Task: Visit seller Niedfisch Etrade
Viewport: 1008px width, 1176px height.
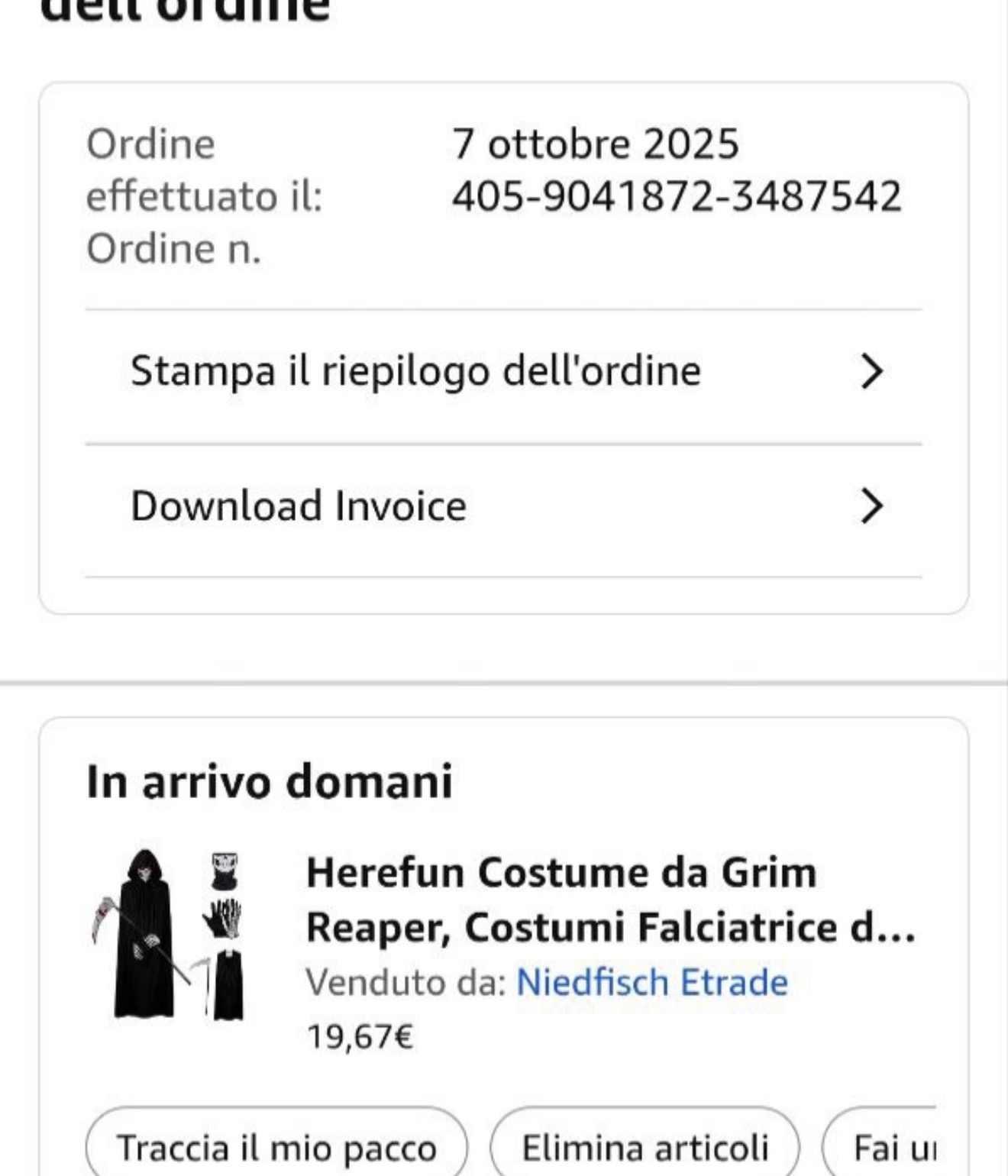Action: (652, 982)
